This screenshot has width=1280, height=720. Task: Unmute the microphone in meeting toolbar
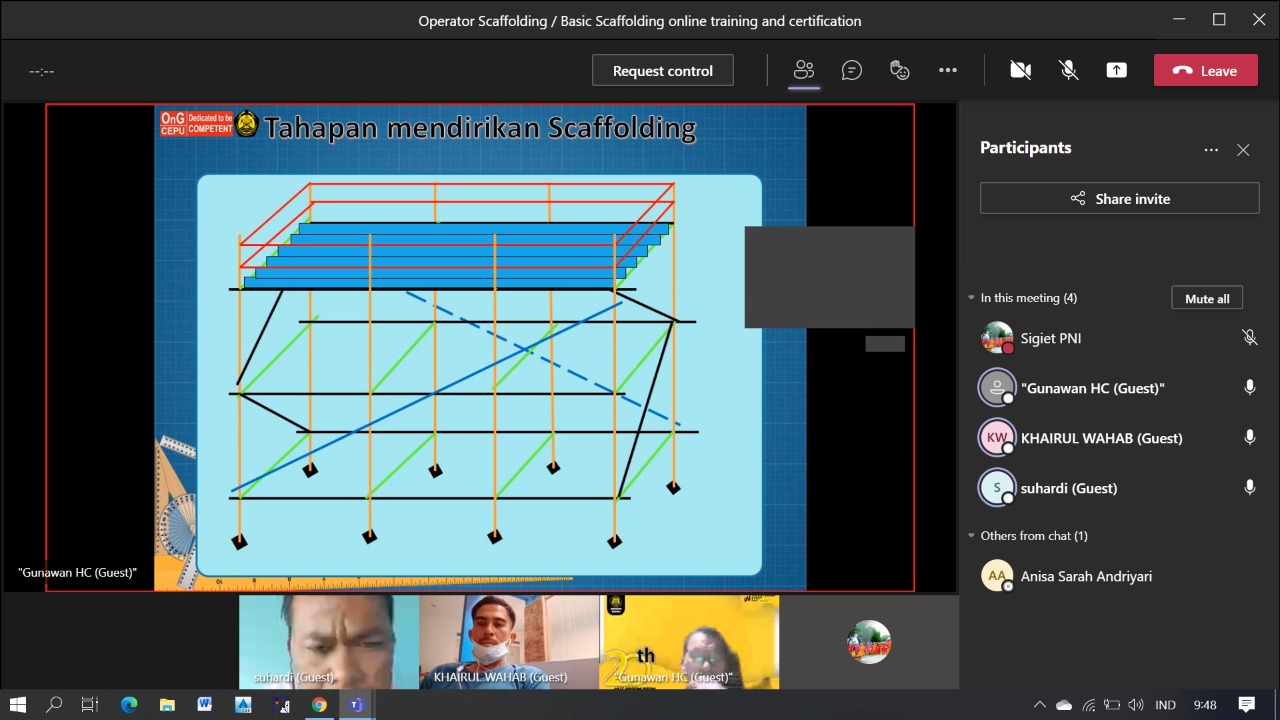(1068, 70)
